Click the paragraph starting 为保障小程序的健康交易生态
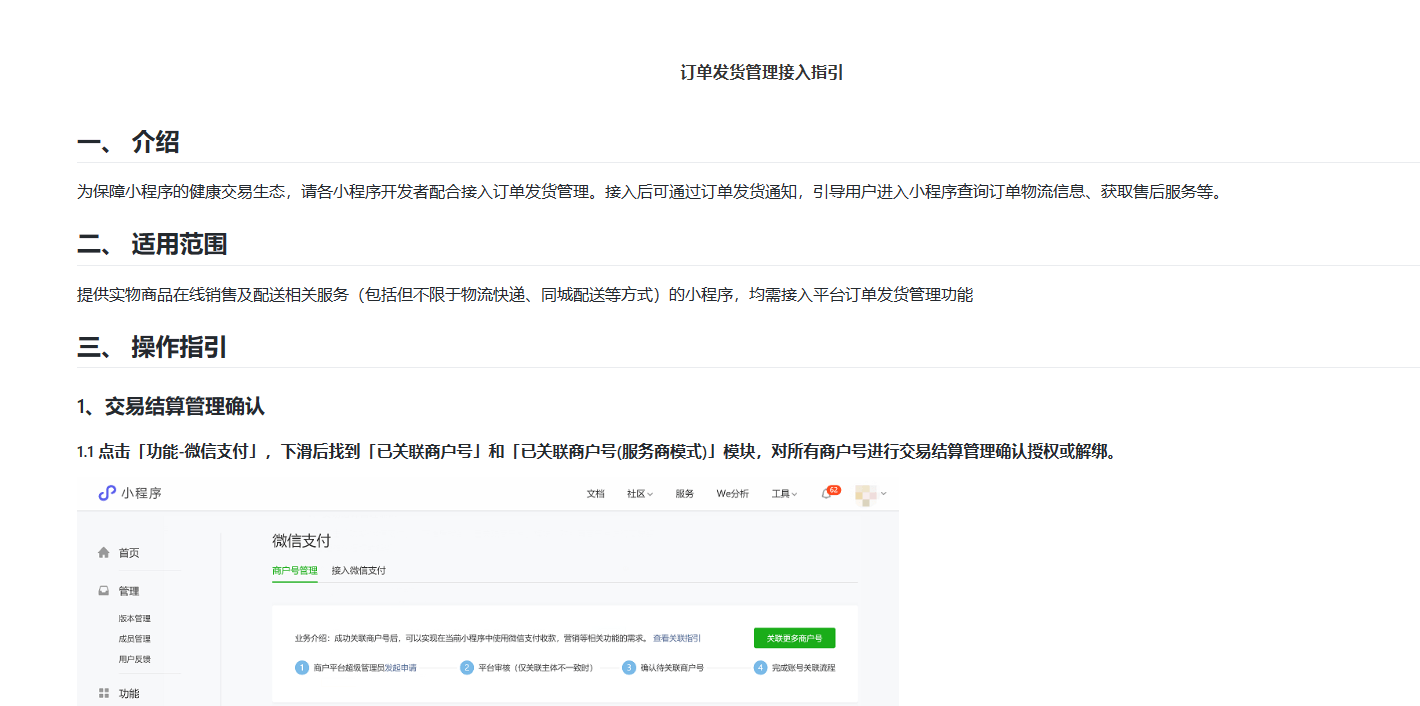The image size is (1420, 706). [x=650, y=191]
